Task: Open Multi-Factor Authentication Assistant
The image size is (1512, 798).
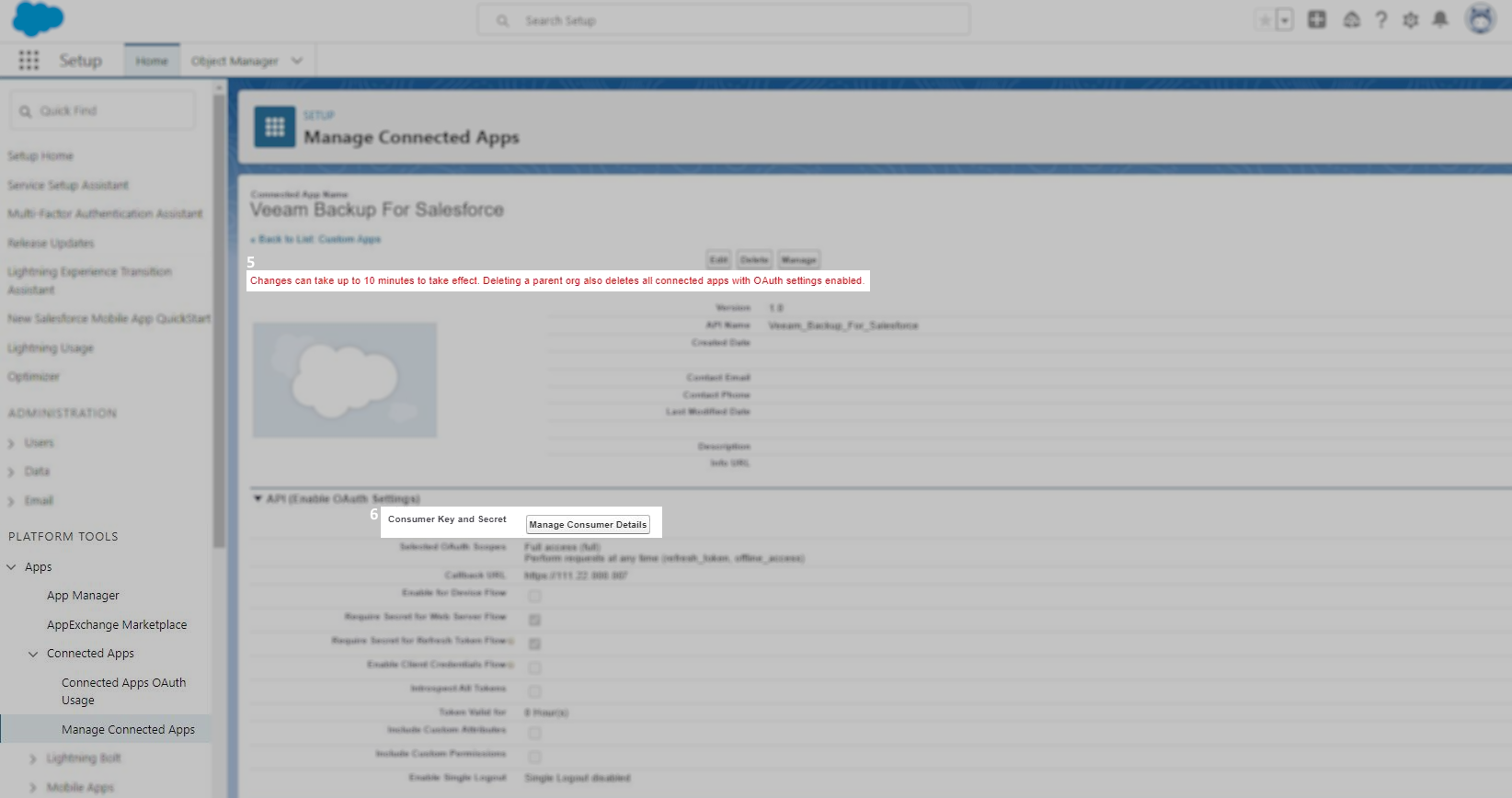Action: pos(105,214)
